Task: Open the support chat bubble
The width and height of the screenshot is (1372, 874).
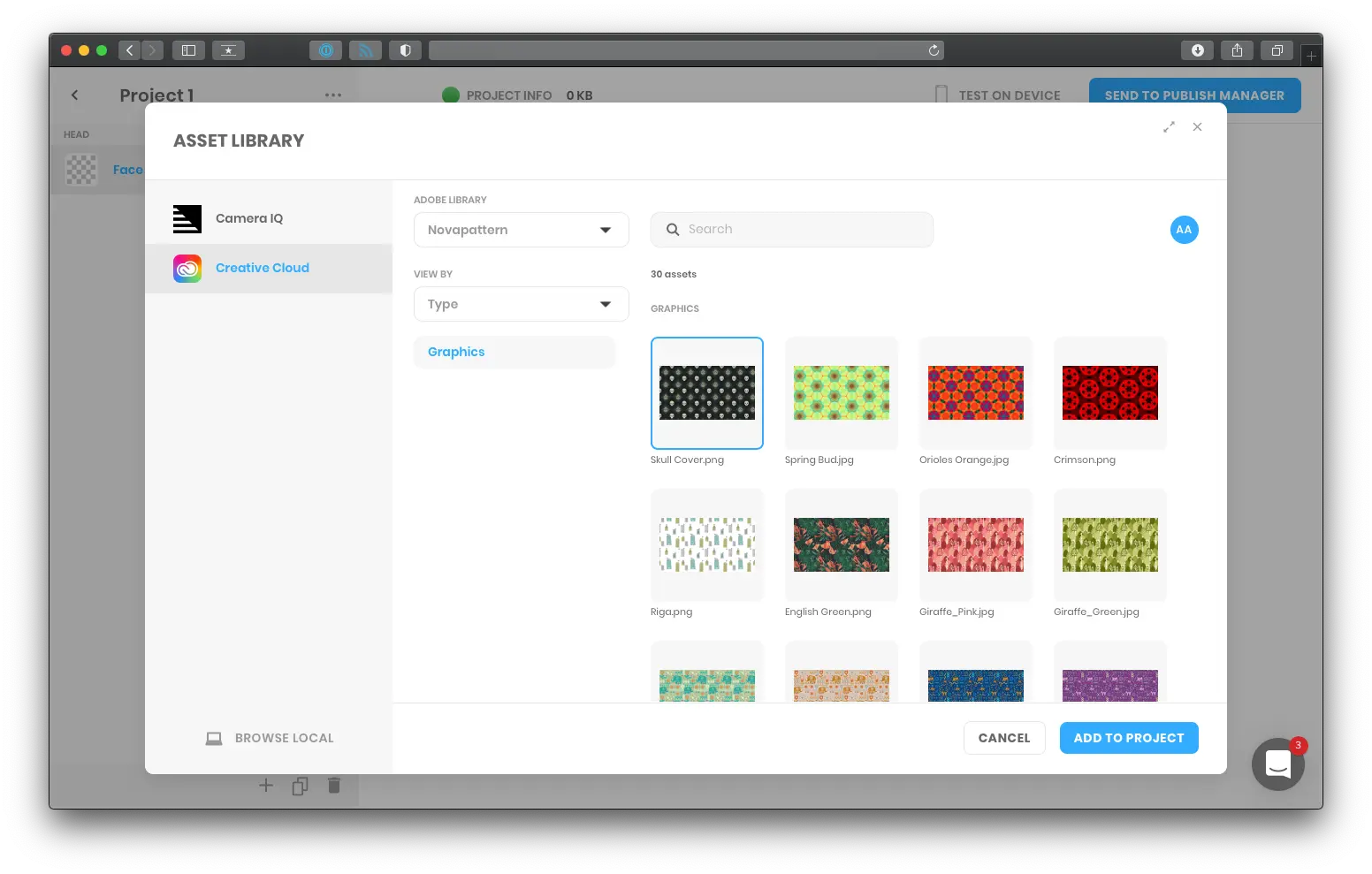Action: [x=1277, y=764]
